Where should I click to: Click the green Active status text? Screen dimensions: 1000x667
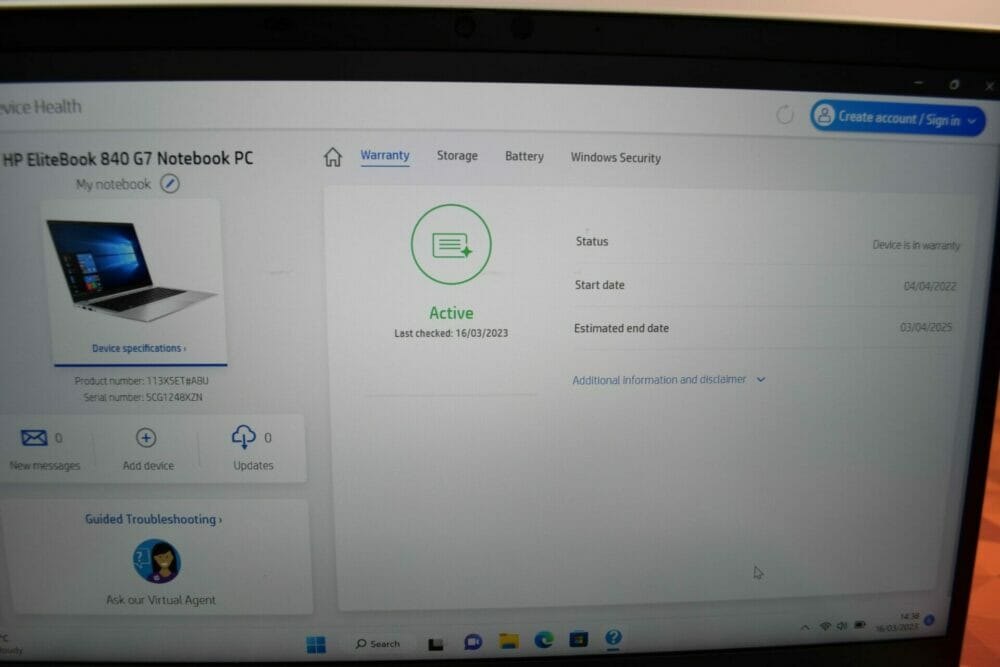[x=451, y=313]
